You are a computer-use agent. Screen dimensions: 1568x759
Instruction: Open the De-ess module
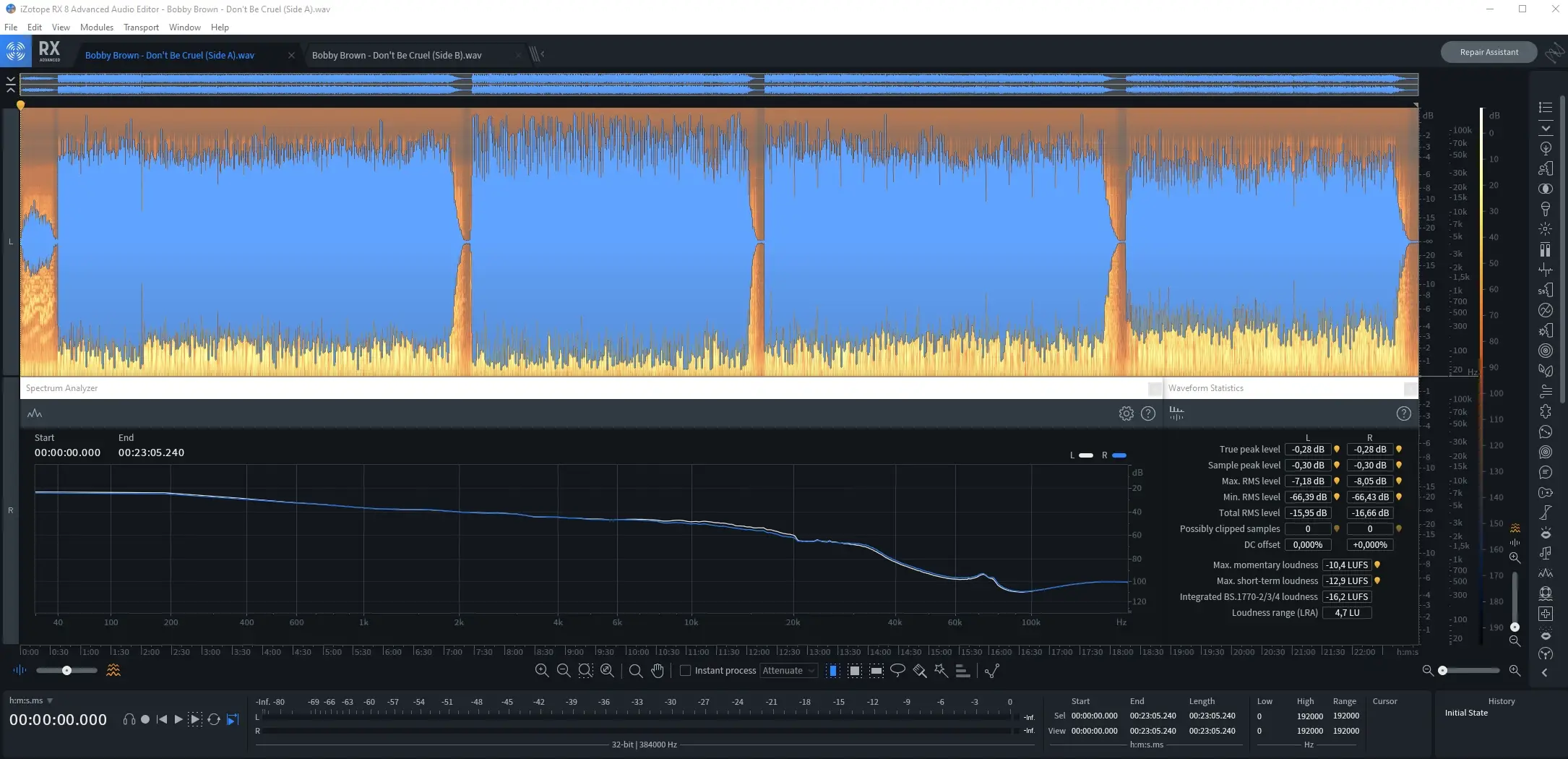(1546, 290)
